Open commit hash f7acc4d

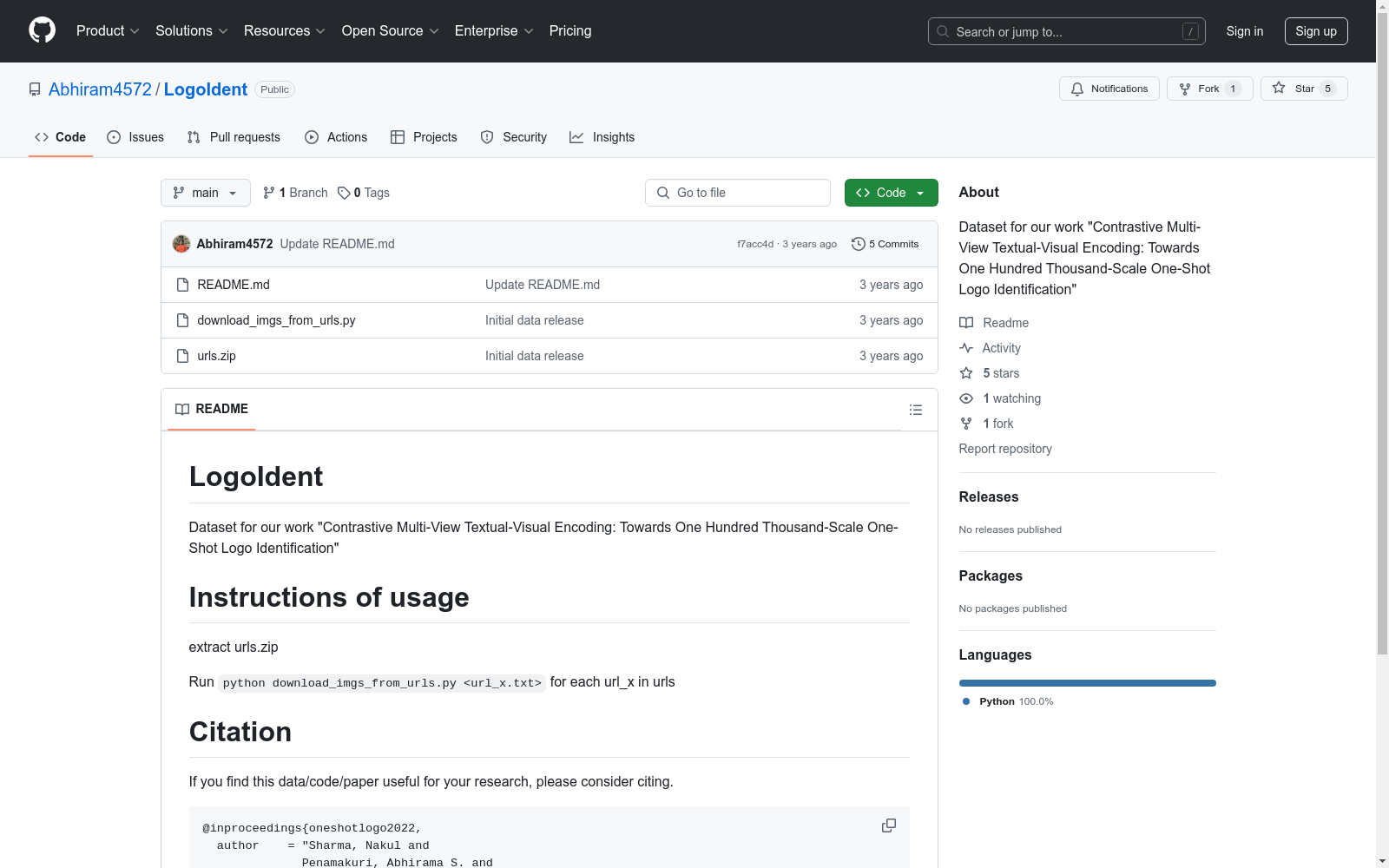click(755, 244)
